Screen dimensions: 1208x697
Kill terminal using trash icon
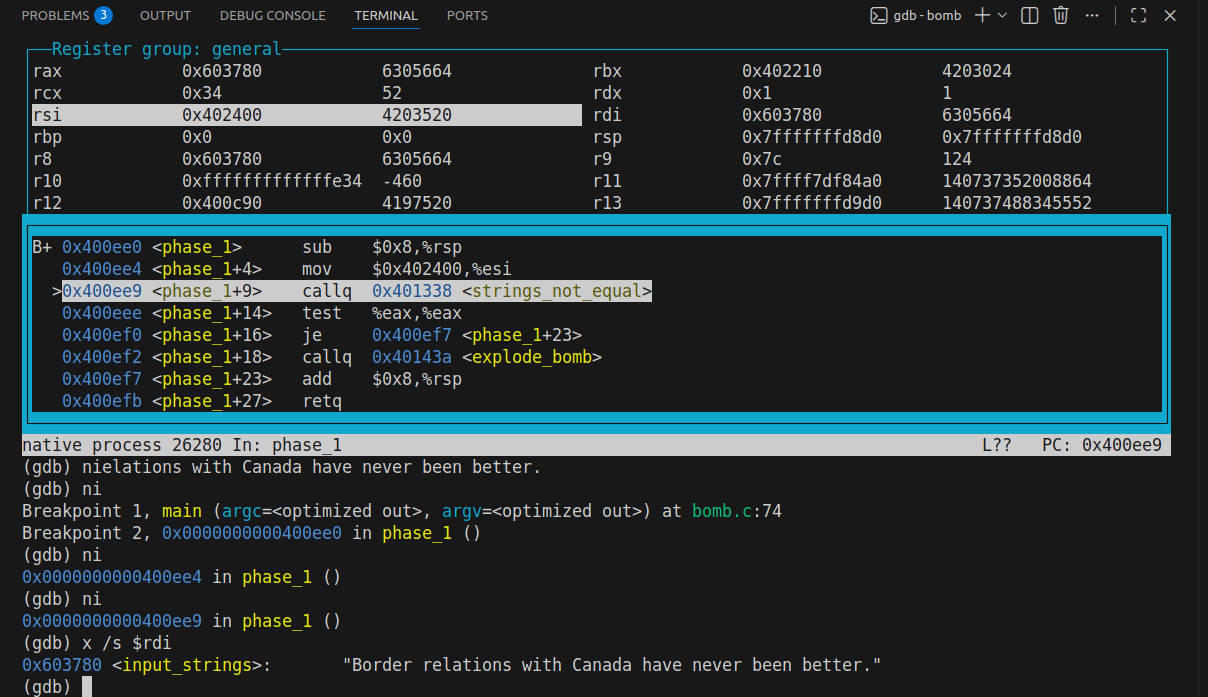[x=1061, y=15]
